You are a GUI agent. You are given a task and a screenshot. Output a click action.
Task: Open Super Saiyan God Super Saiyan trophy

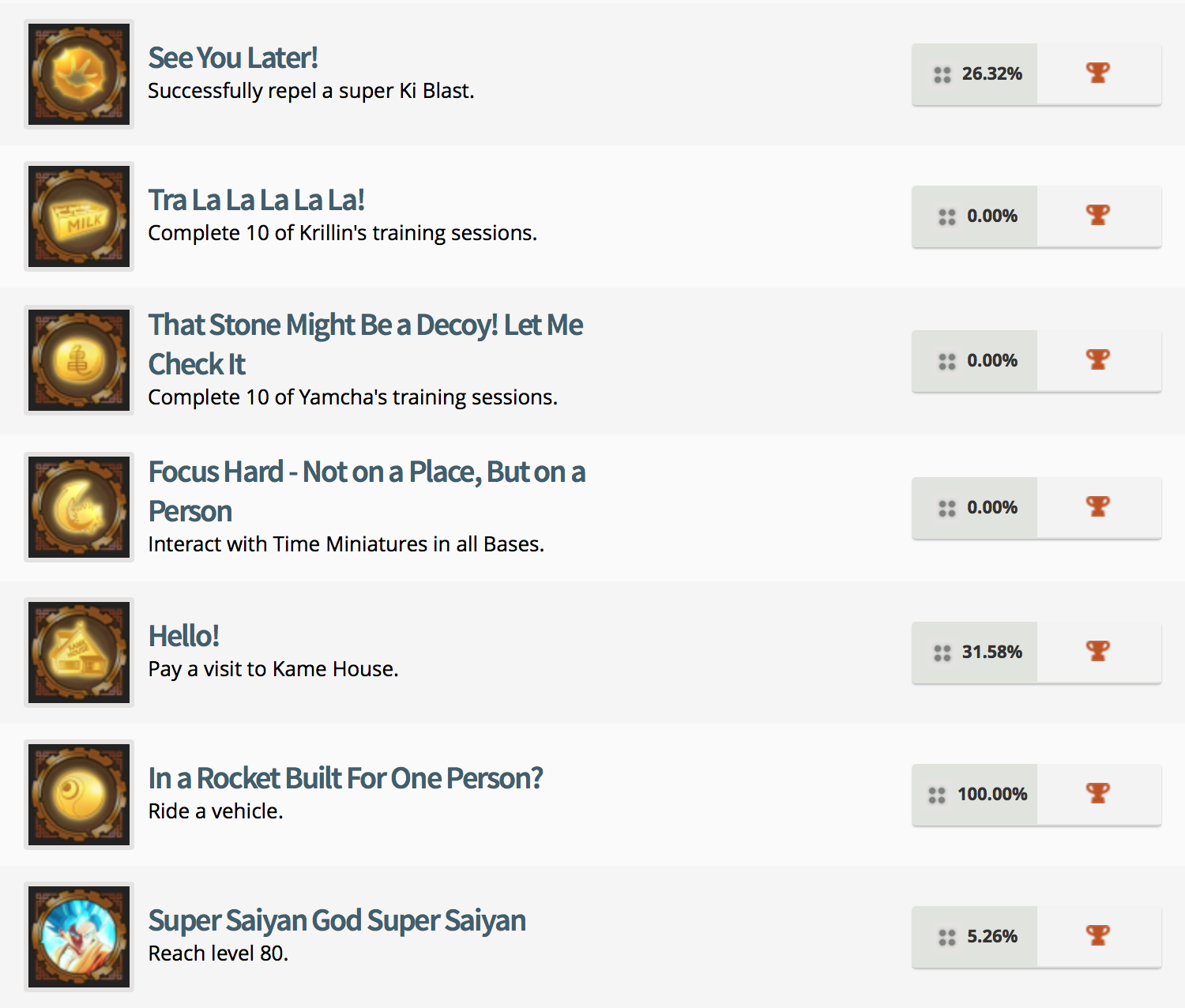(x=337, y=920)
